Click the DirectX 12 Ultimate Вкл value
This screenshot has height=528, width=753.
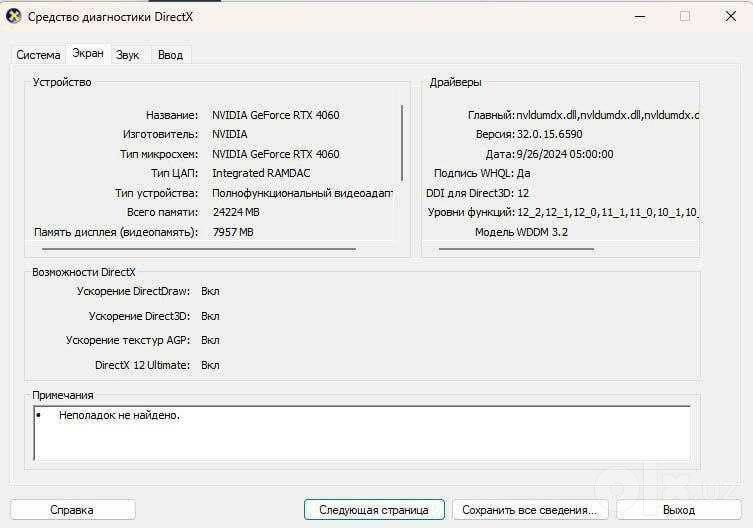coord(210,366)
